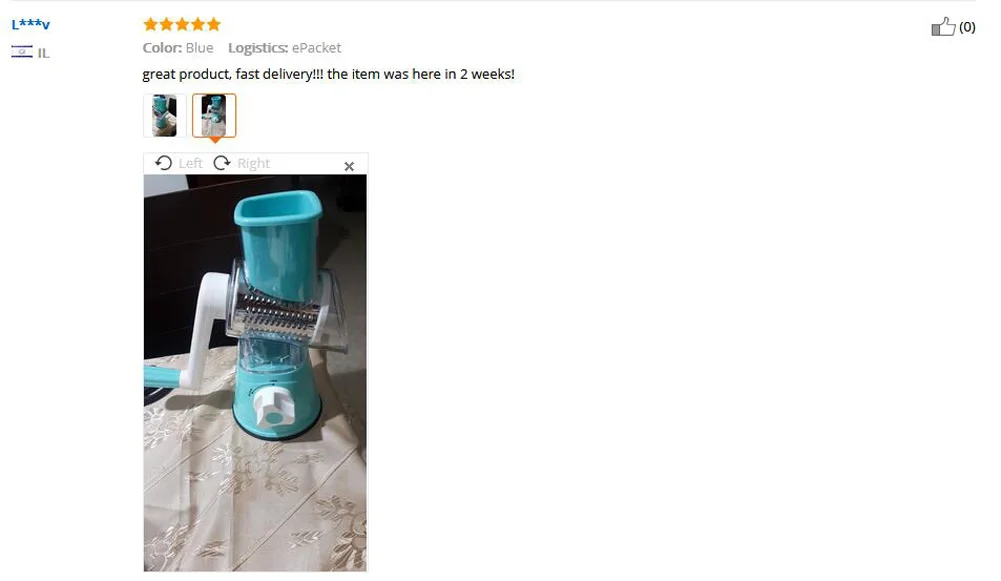
Task: Open reviewer L***v's profile name
Action: click(31, 24)
